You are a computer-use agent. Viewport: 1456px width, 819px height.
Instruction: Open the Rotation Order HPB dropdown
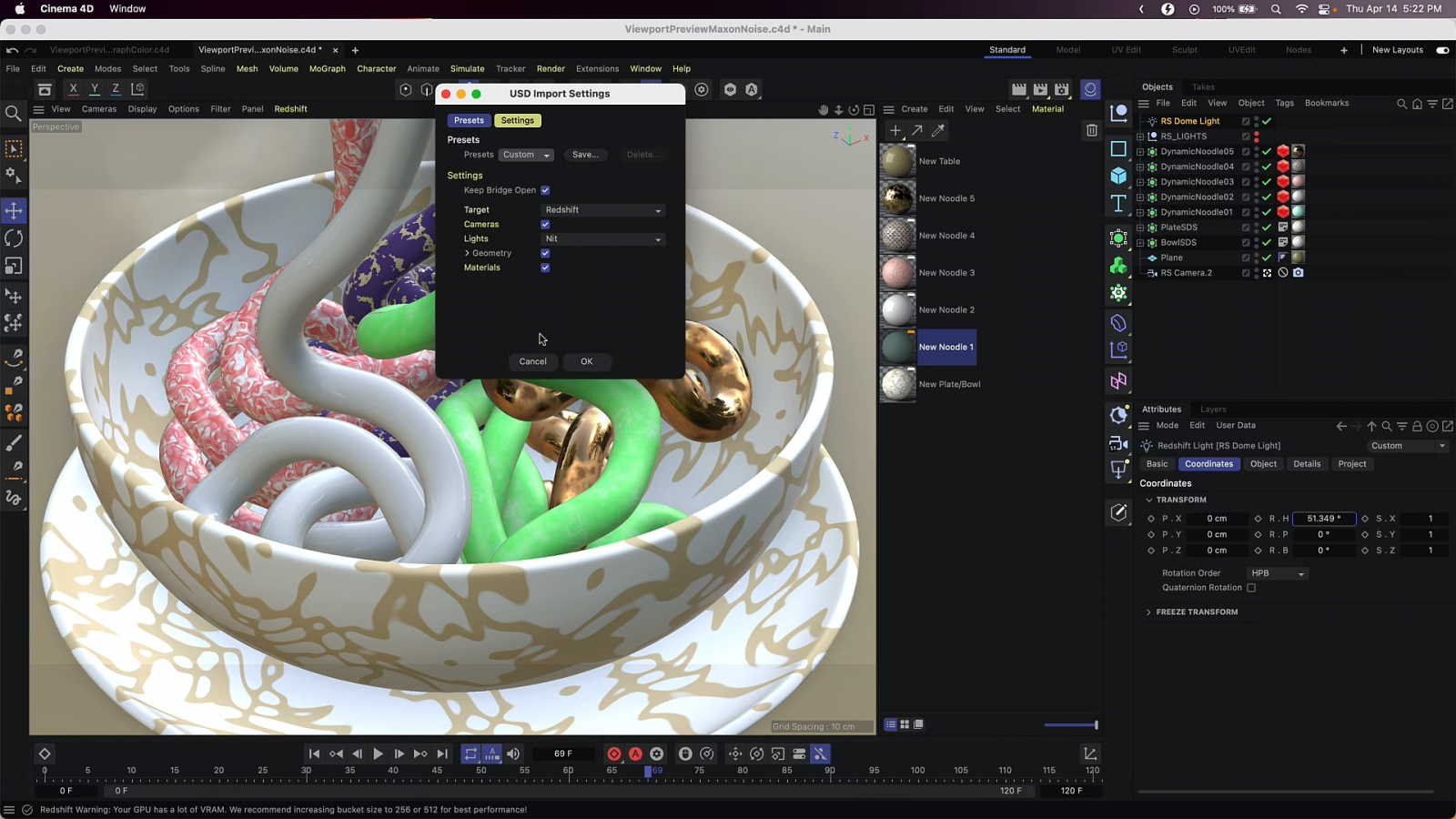pos(1278,574)
